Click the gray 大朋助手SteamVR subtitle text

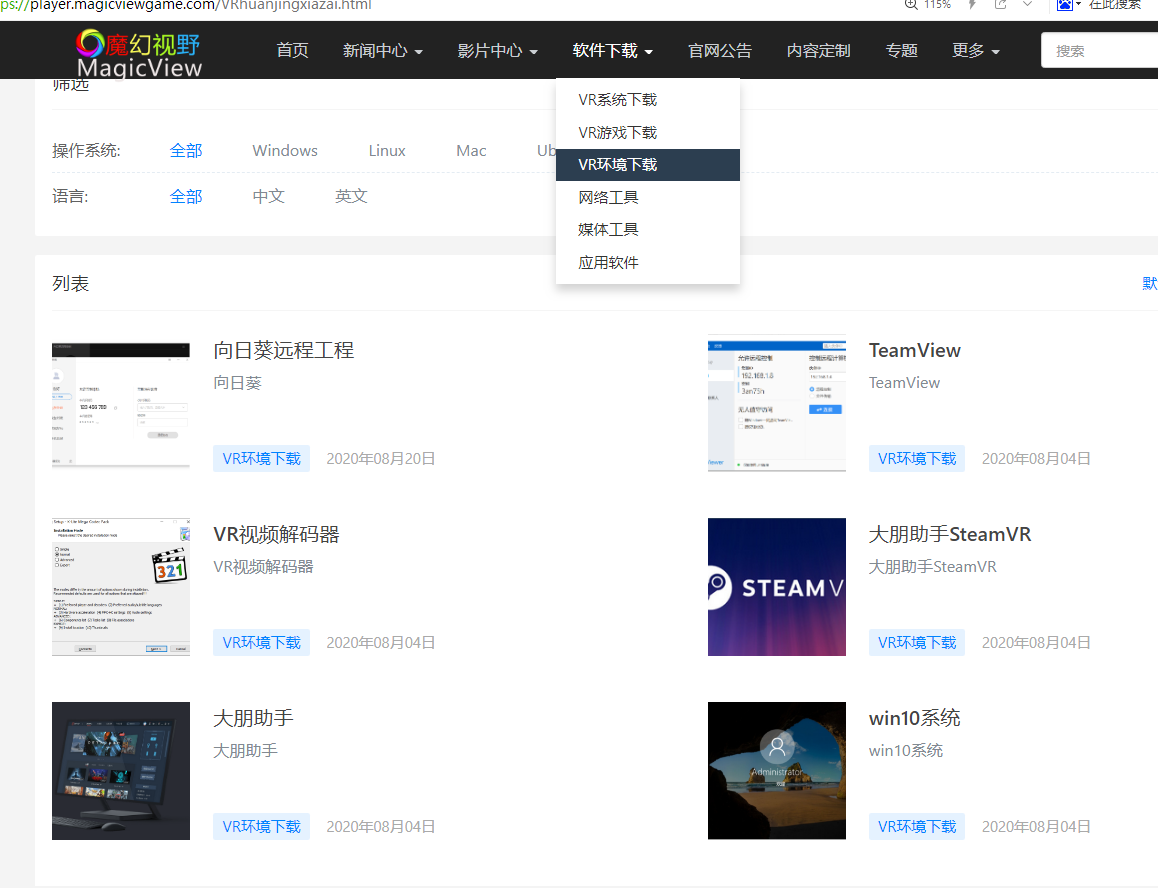point(932,567)
